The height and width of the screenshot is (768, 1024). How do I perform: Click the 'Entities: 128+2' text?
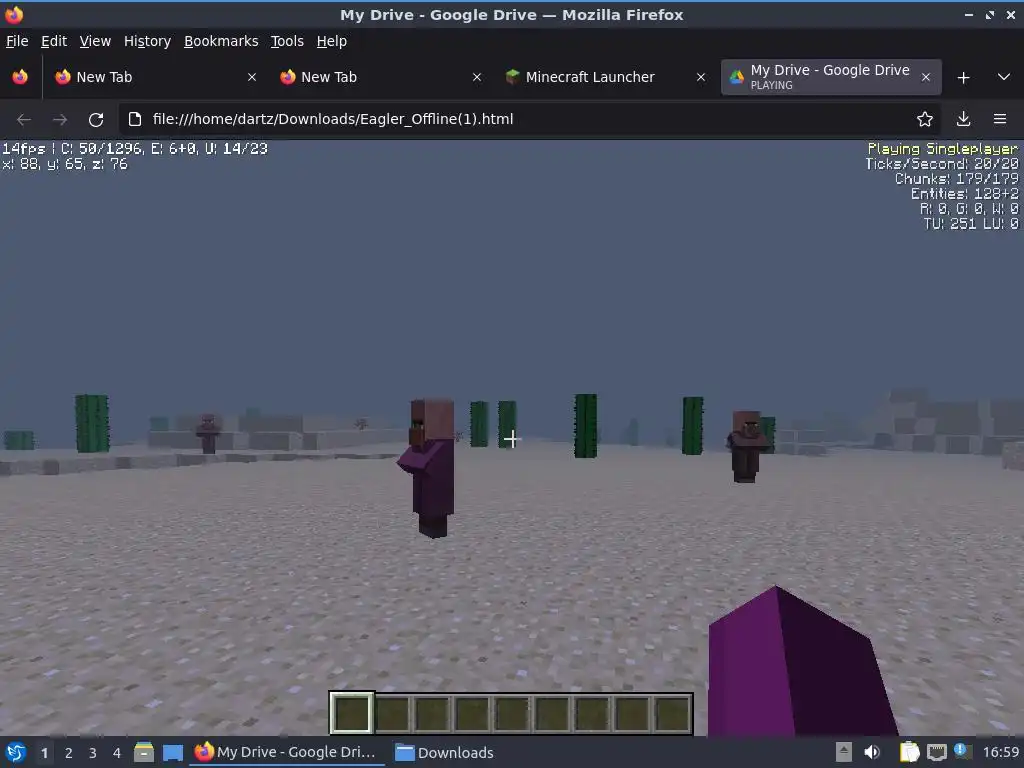(965, 194)
